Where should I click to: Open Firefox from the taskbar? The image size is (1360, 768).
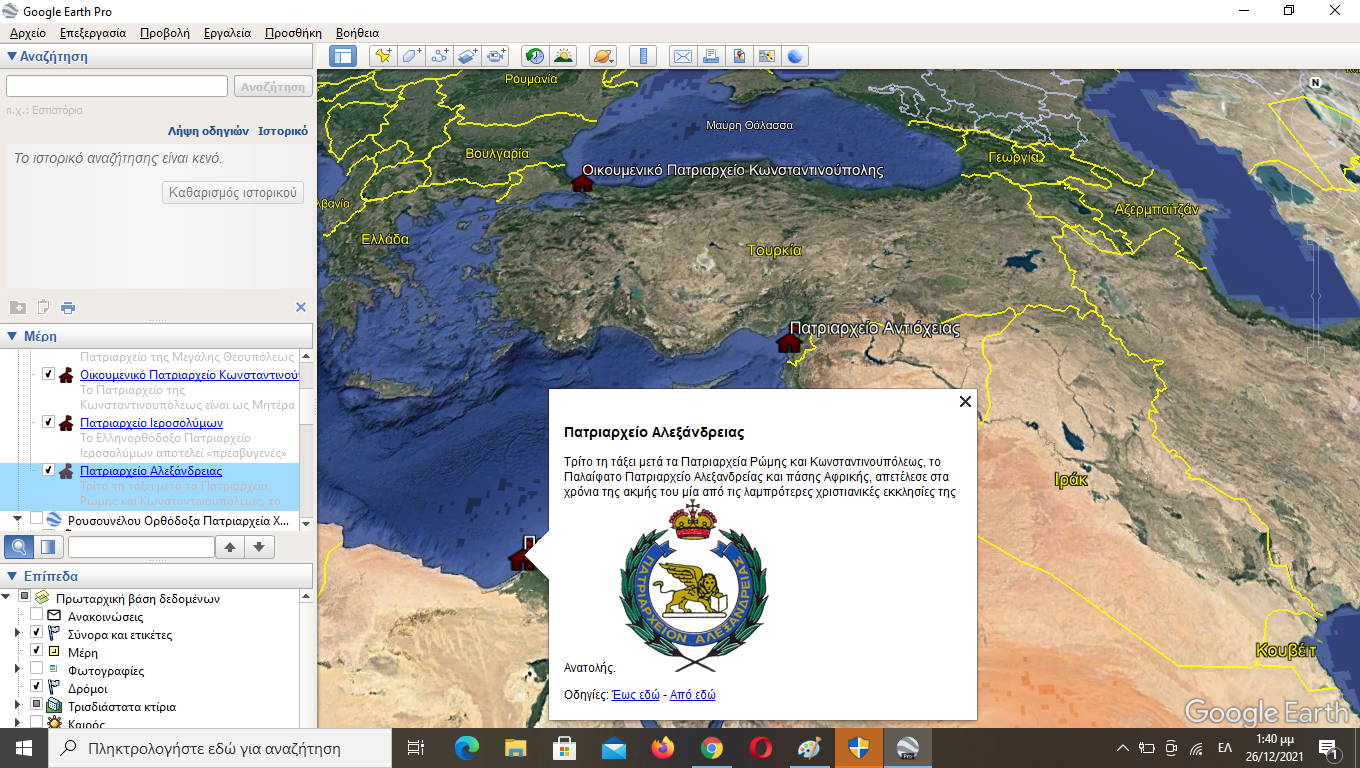click(662, 747)
